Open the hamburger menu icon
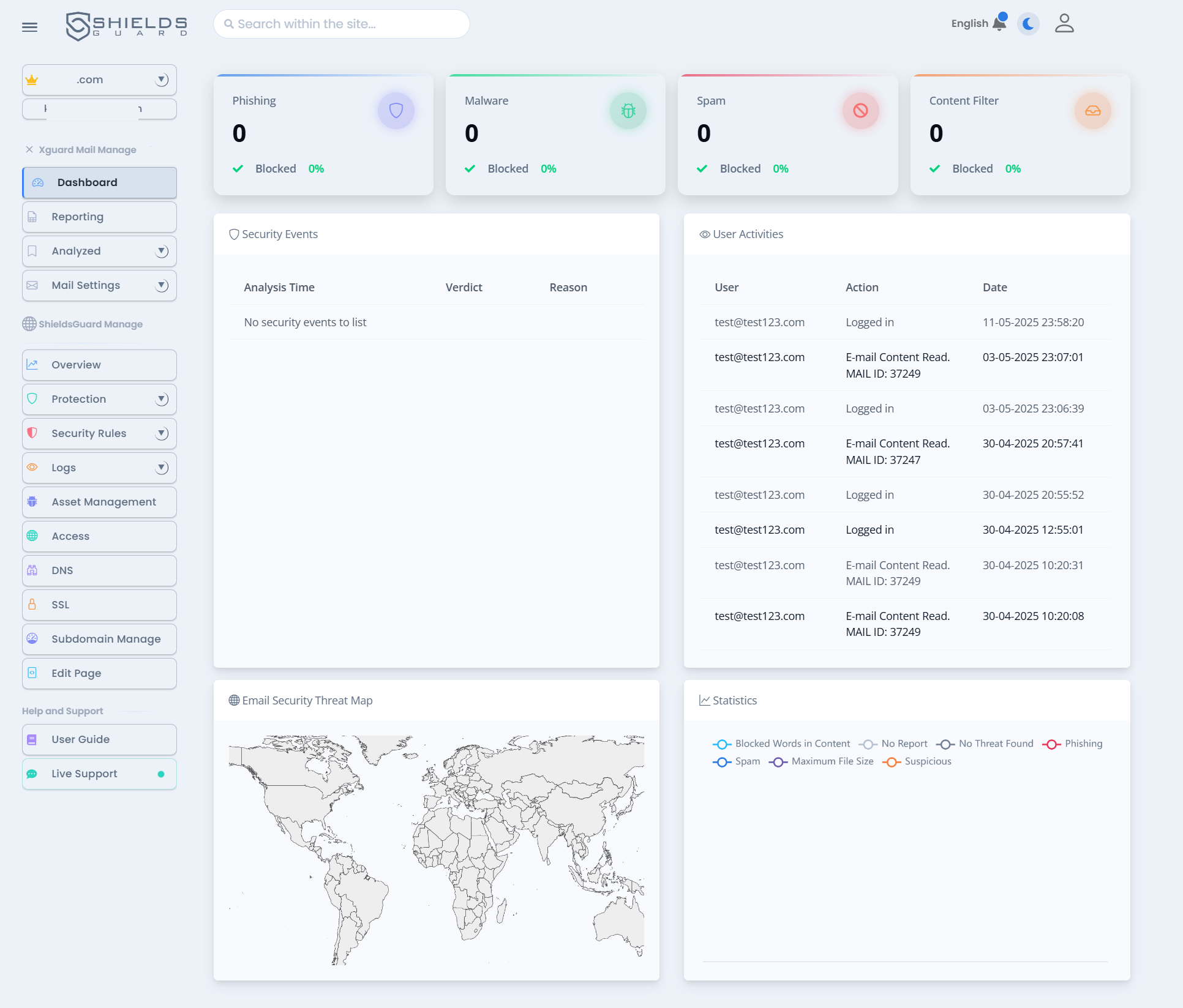Image resolution: width=1183 pixels, height=1008 pixels. click(x=29, y=27)
